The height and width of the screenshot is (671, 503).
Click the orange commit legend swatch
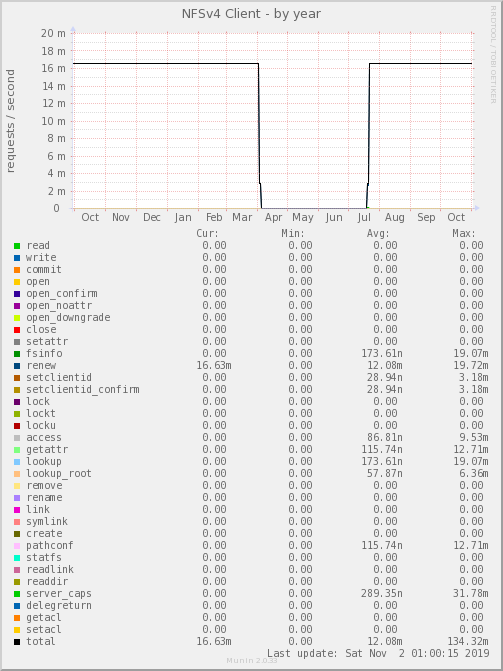17,270
